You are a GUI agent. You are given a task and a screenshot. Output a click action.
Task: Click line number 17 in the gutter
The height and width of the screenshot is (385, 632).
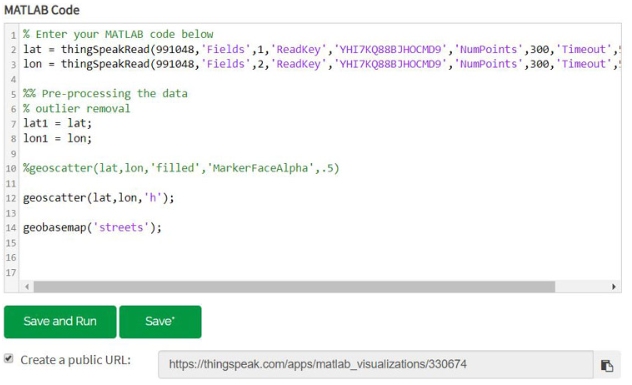[x=11, y=273]
